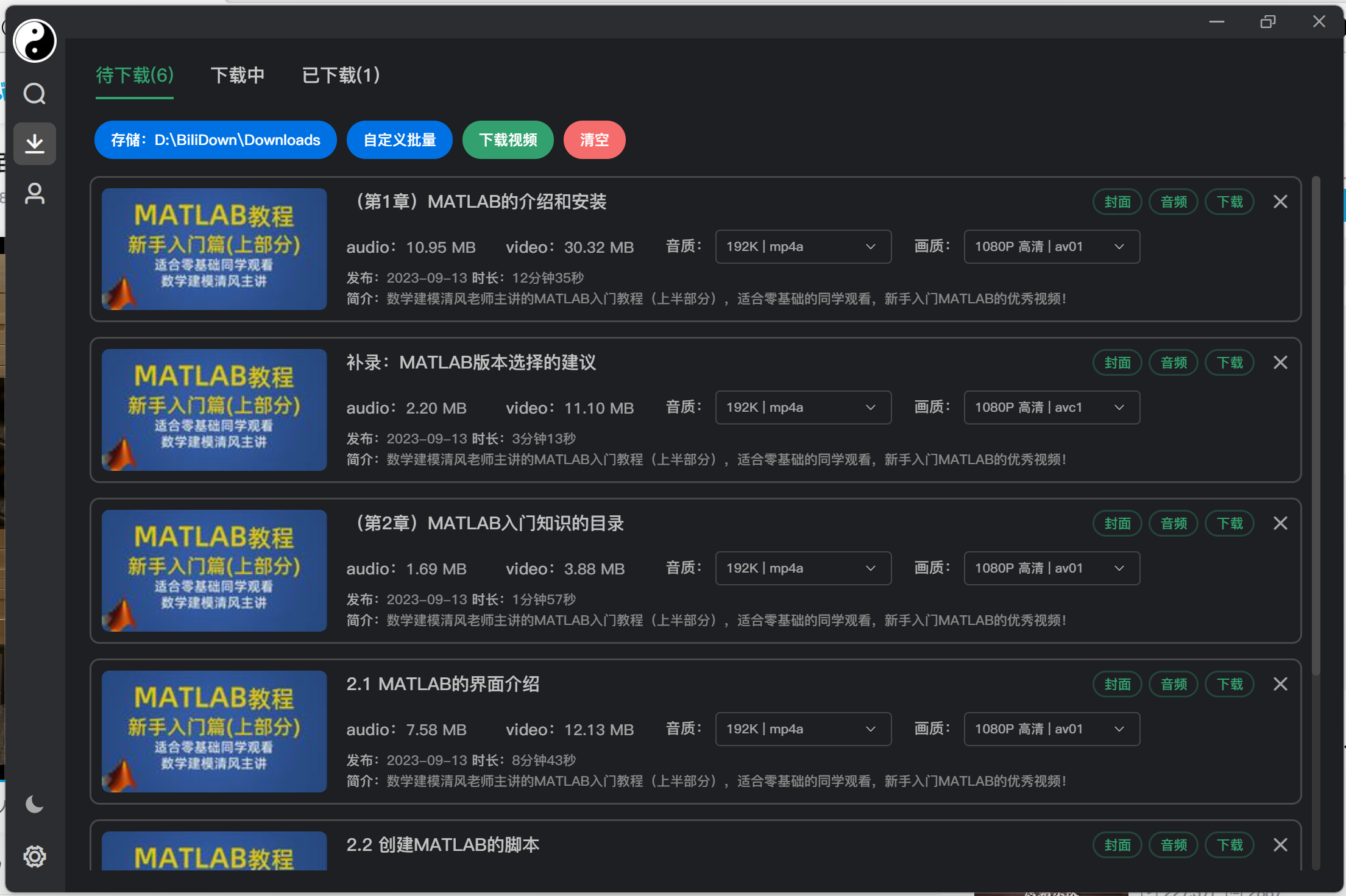Download cover via 封面 for 第2章 item
Screen dimensions: 1346x896
pos(1116,523)
